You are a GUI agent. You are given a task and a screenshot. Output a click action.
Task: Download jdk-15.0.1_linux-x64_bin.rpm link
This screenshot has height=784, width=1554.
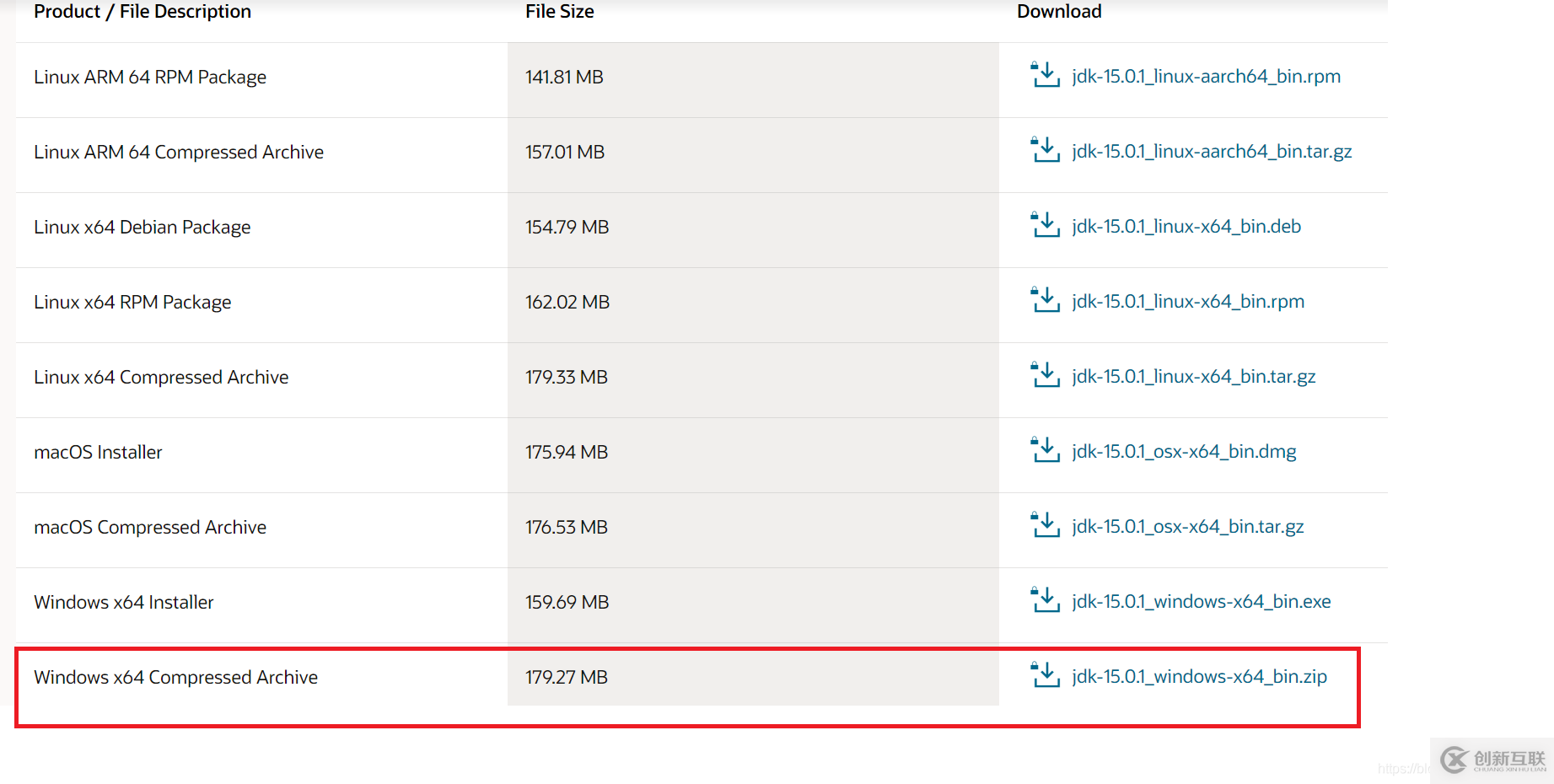click(1188, 302)
